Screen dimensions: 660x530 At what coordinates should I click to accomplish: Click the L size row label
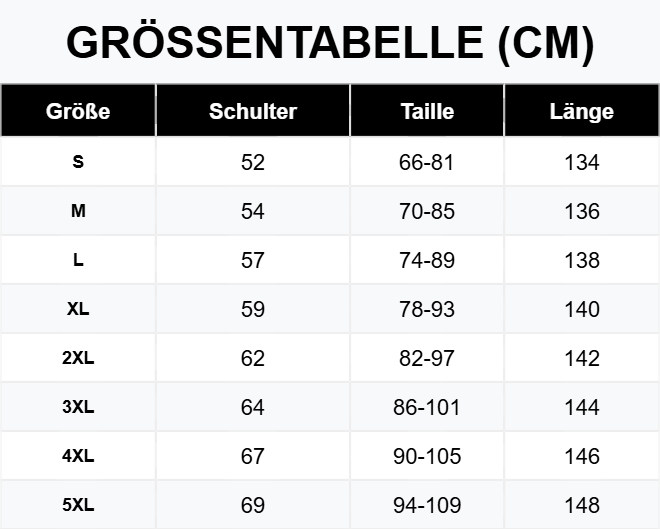pos(78,260)
